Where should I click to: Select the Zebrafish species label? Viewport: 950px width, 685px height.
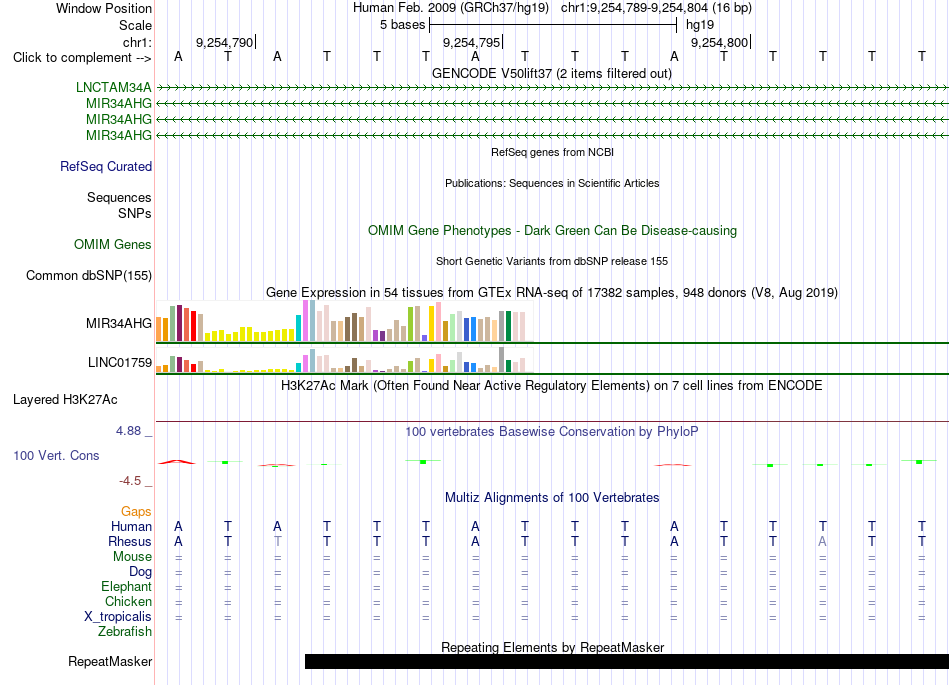[x=125, y=631]
